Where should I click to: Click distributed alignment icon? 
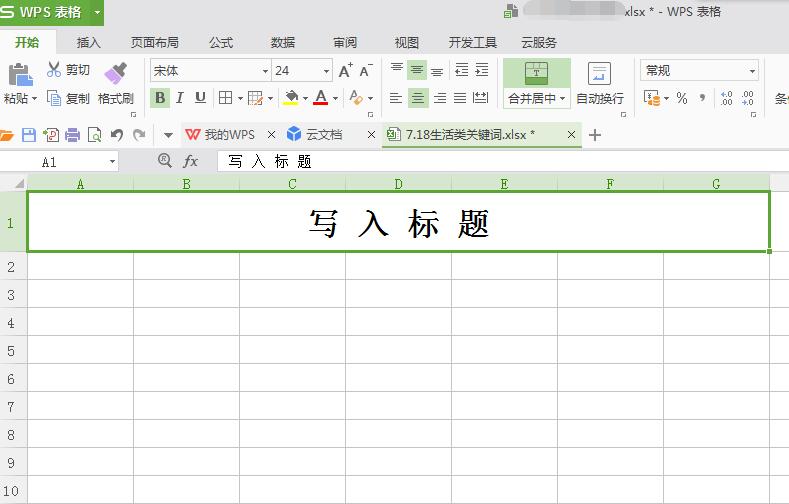481,98
